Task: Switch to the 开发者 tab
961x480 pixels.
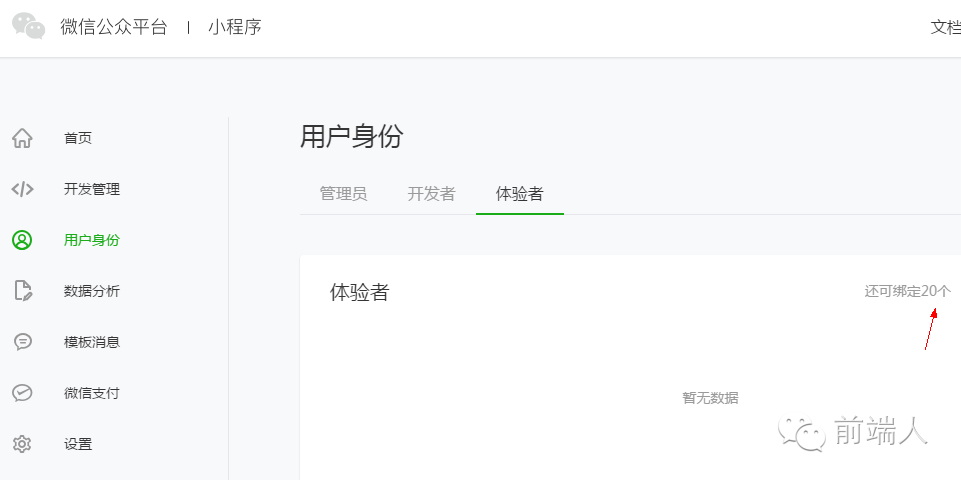Action: point(431,194)
